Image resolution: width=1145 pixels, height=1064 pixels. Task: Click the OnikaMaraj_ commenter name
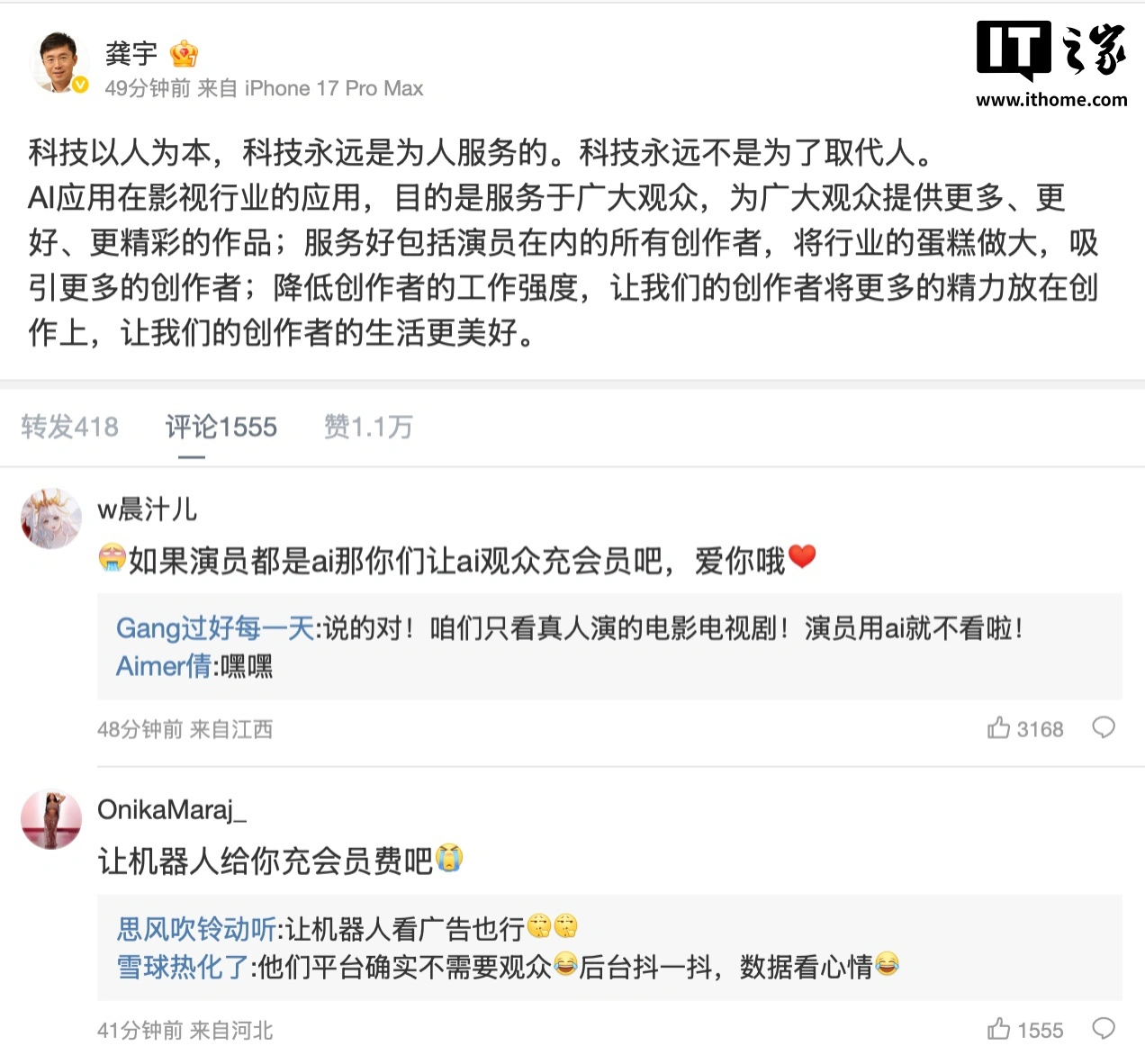click(171, 810)
